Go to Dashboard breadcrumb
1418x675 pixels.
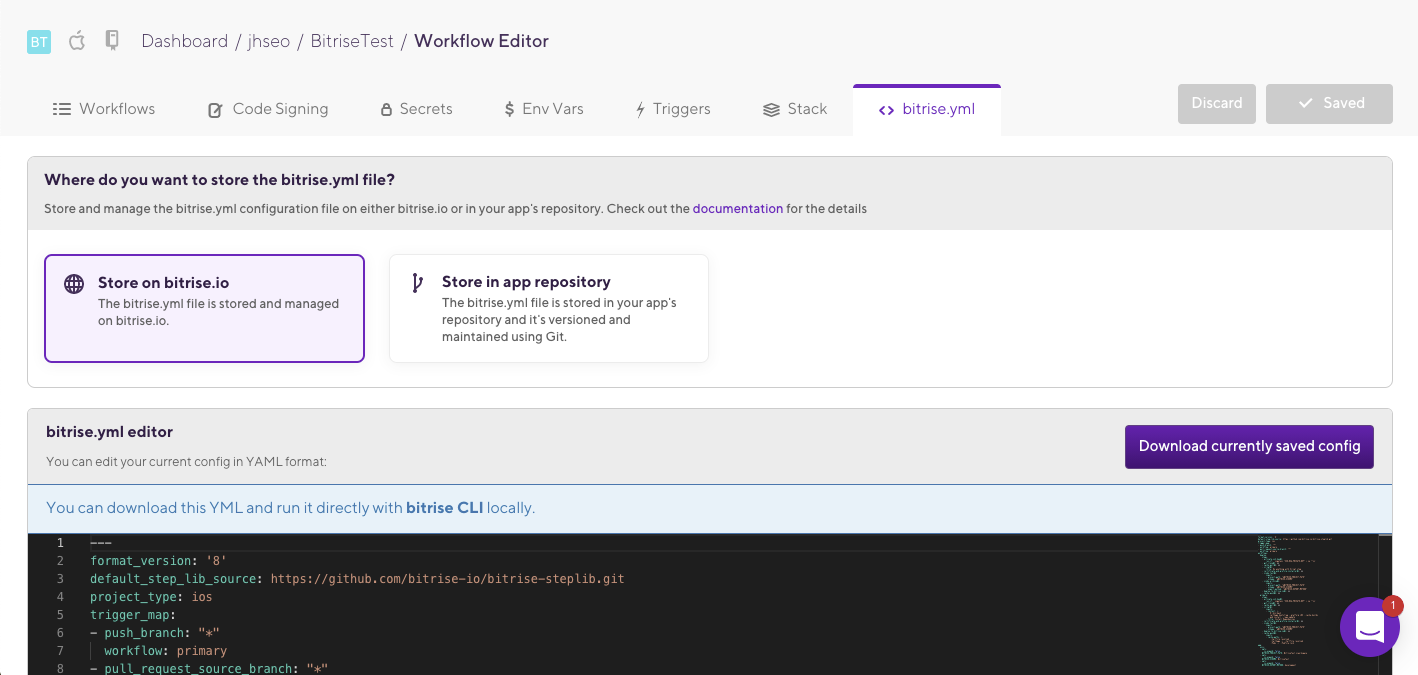185,41
